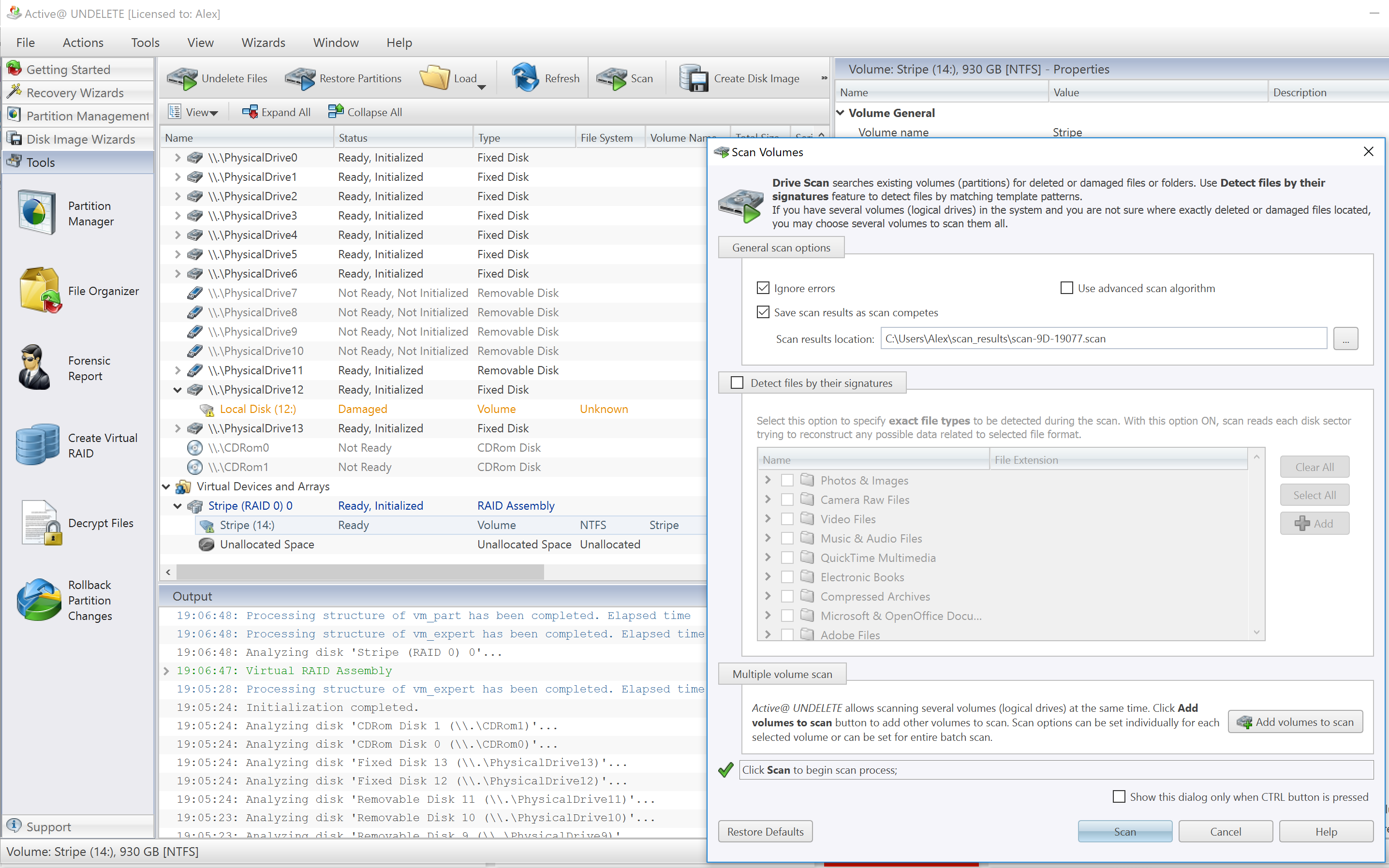Expand PhysicalDrive0 tree node

click(x=177, y=157)
